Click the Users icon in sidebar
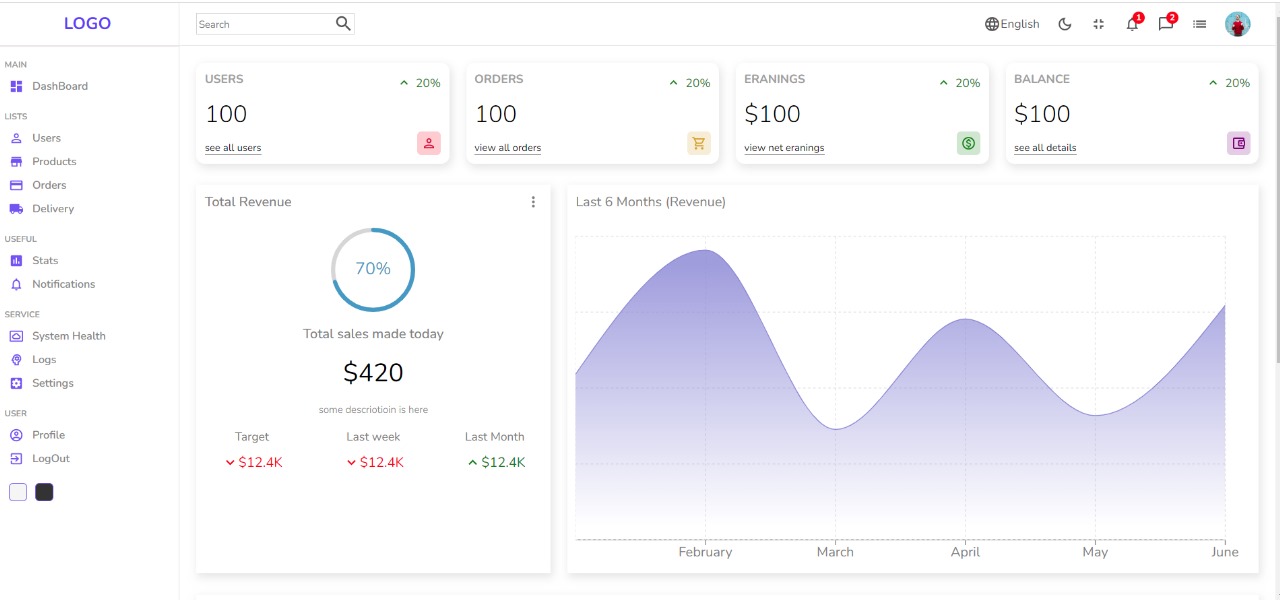 coord(16,138)
